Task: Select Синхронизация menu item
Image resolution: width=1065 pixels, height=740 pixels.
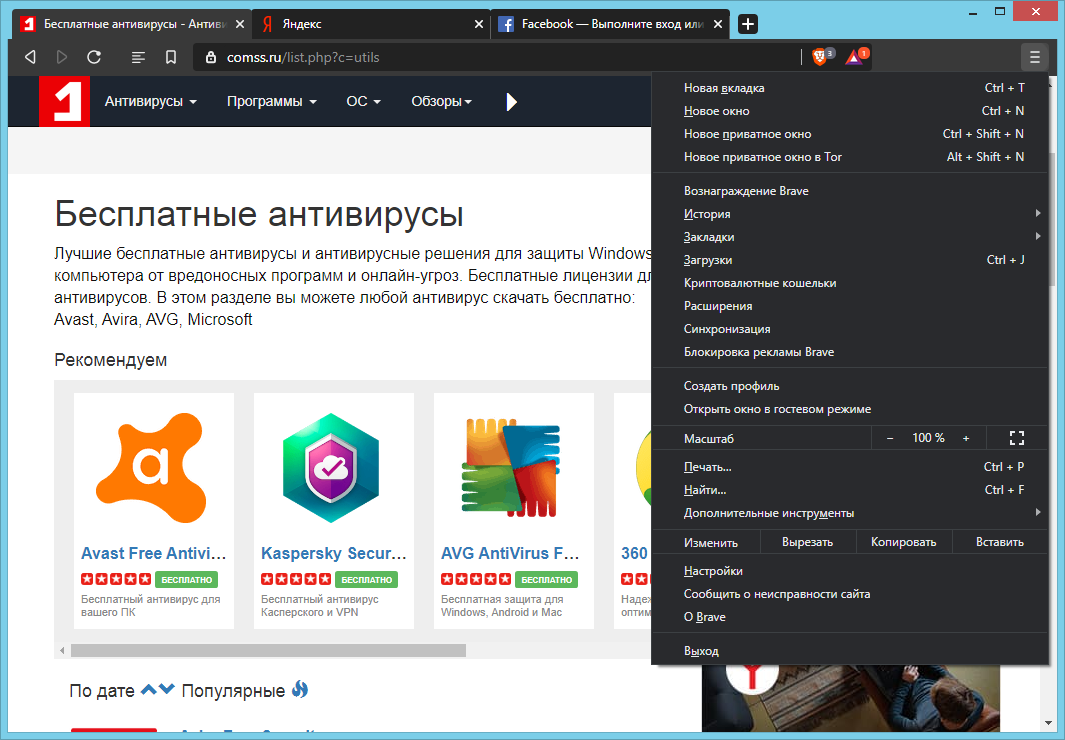Action: pyautogui.click(x=850, y=329)
